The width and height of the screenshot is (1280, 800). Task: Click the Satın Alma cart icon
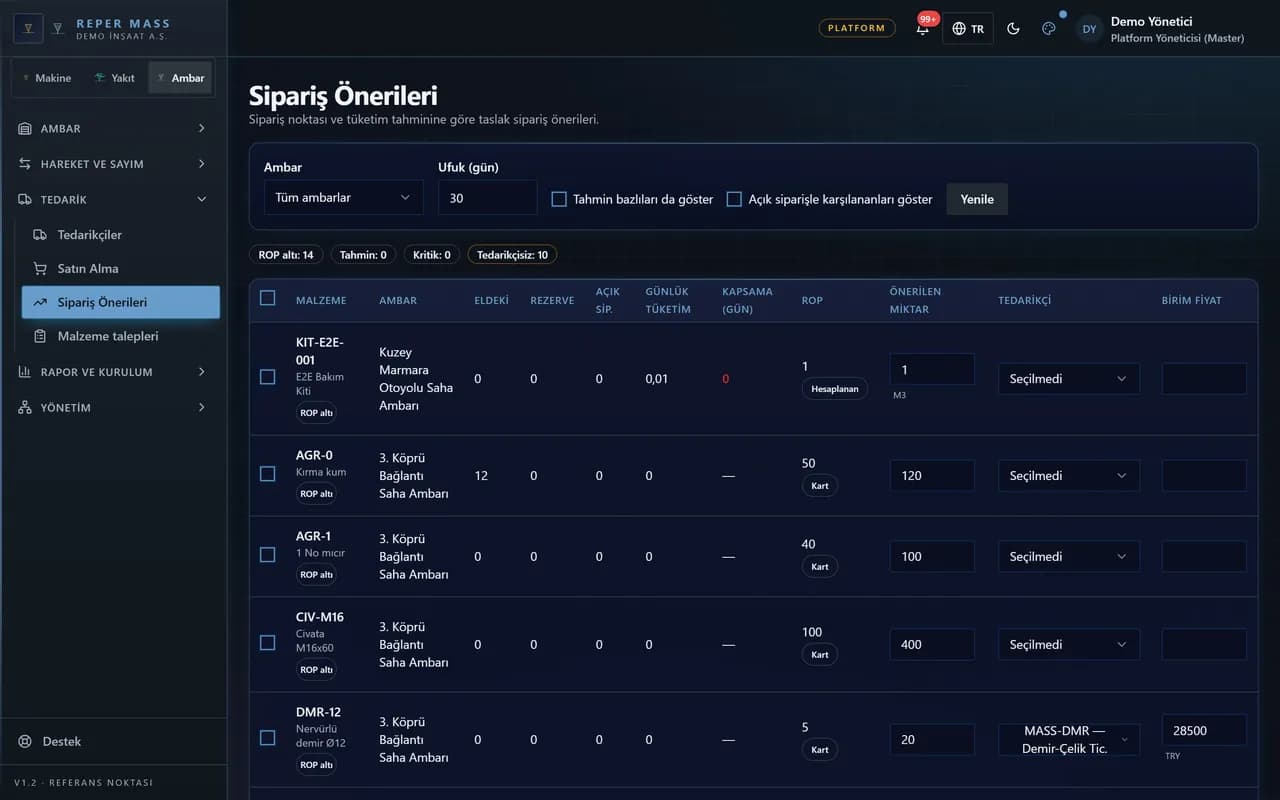(40, 269)
